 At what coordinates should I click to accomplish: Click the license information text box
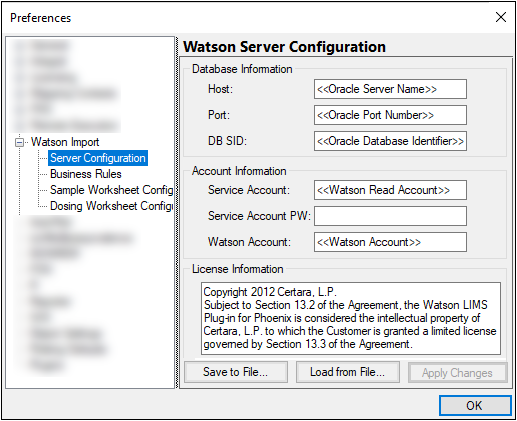tap(351, 318)
